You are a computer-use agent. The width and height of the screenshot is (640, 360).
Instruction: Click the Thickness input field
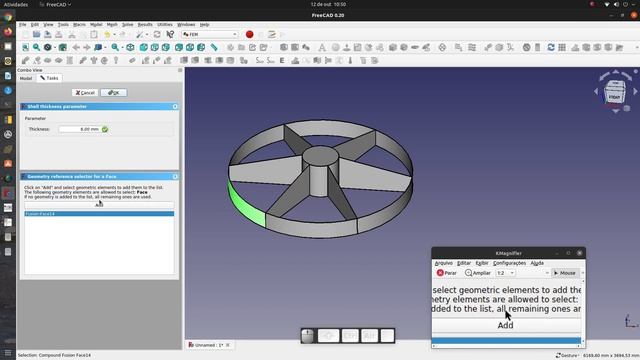80,129
